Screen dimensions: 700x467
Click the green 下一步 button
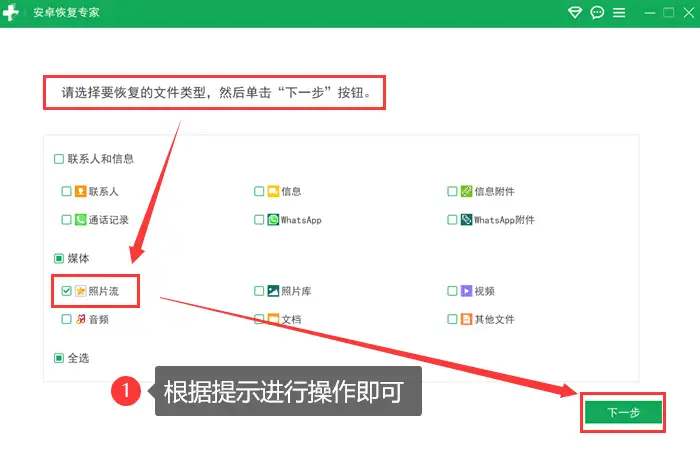click(x=623, y=412)
